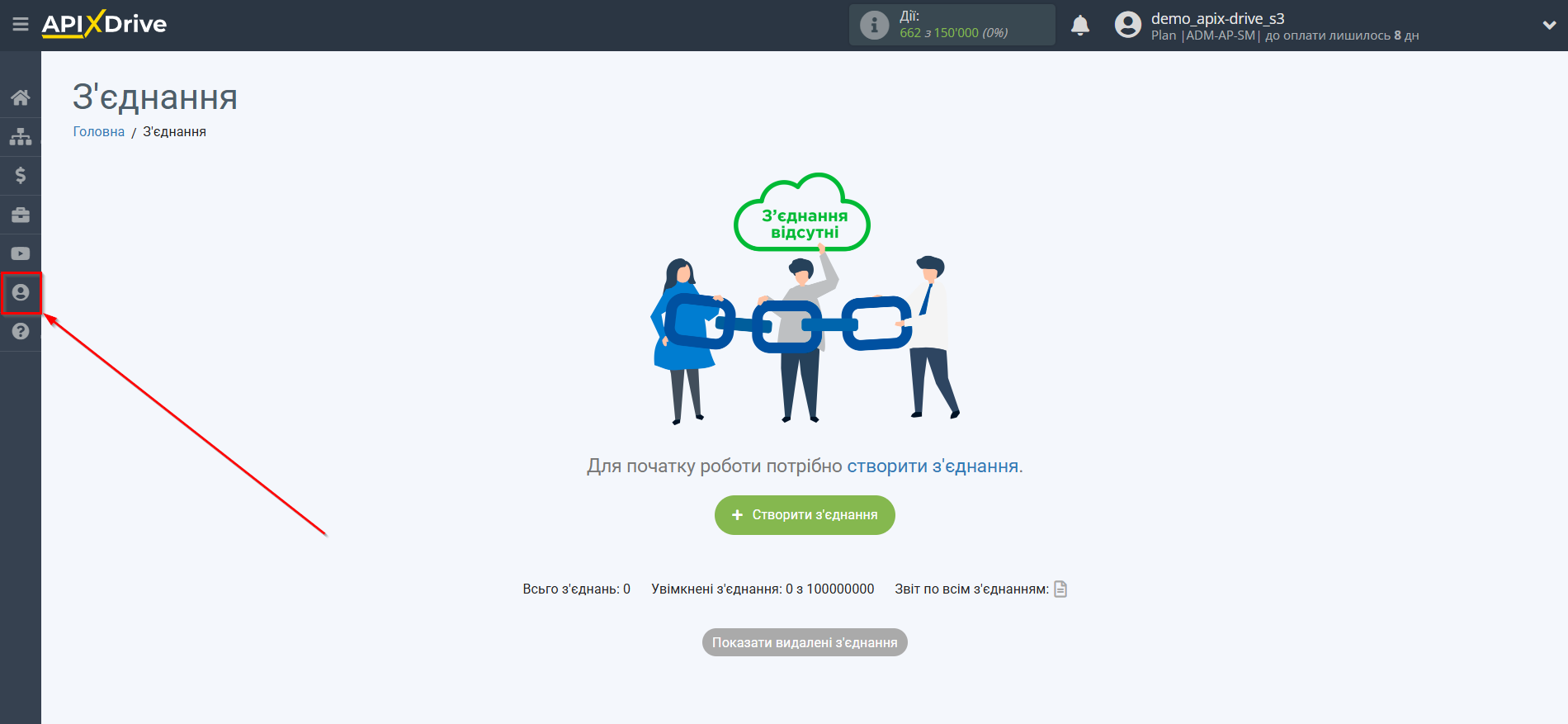
Task: Click the Plan ADM-AP-SM payment info text
Action: tap(1285, 35)
